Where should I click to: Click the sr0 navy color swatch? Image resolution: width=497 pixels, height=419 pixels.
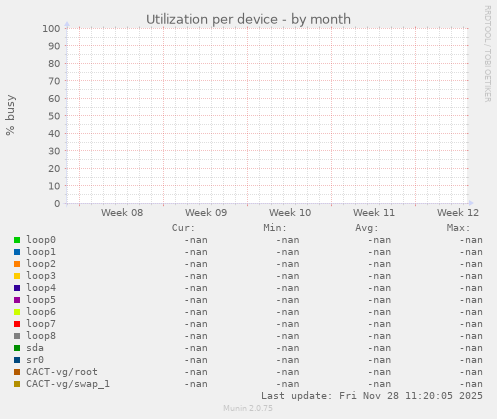tap(17, 360)
